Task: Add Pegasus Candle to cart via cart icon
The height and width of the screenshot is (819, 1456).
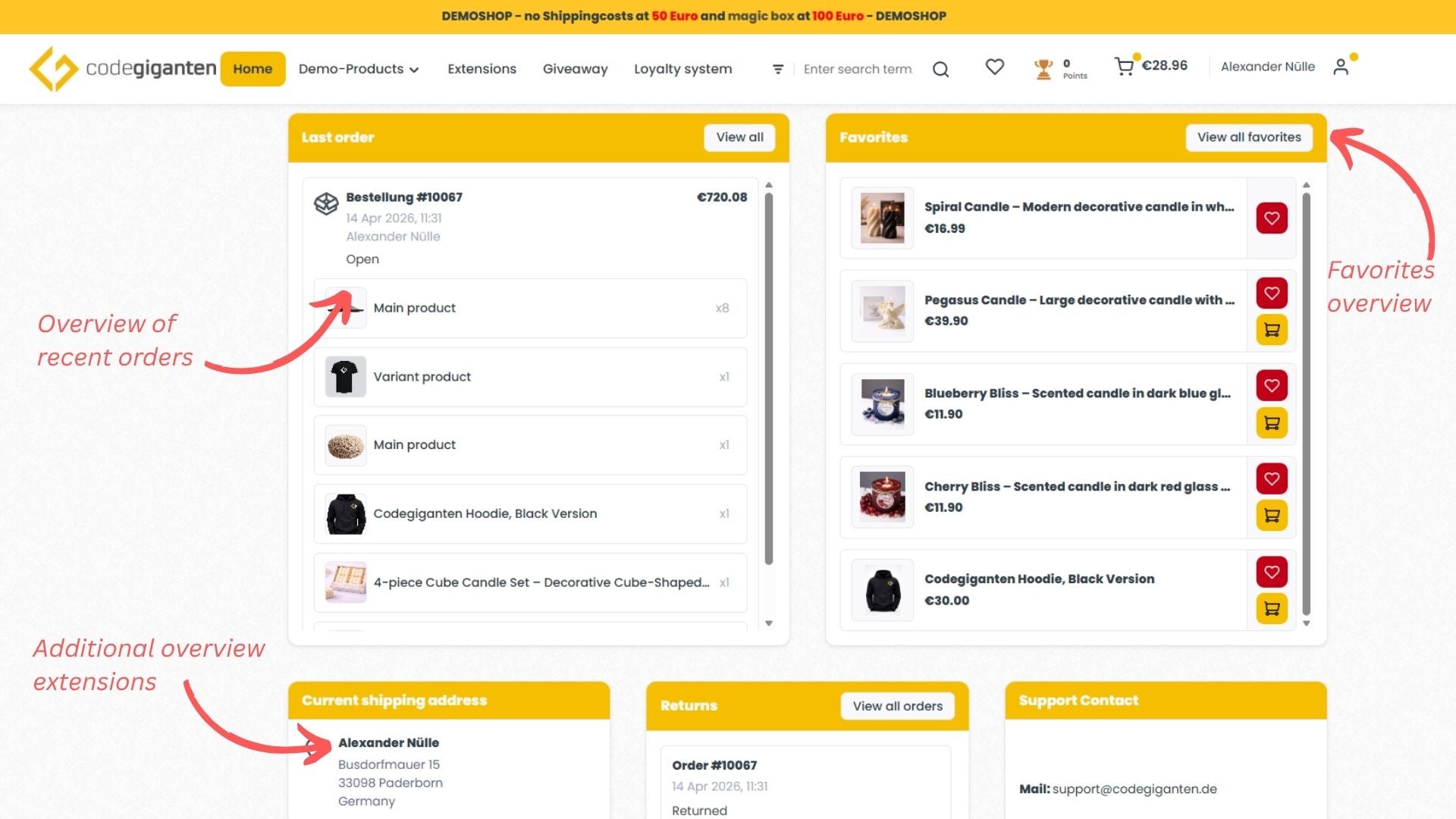Action: [1271, 330]
